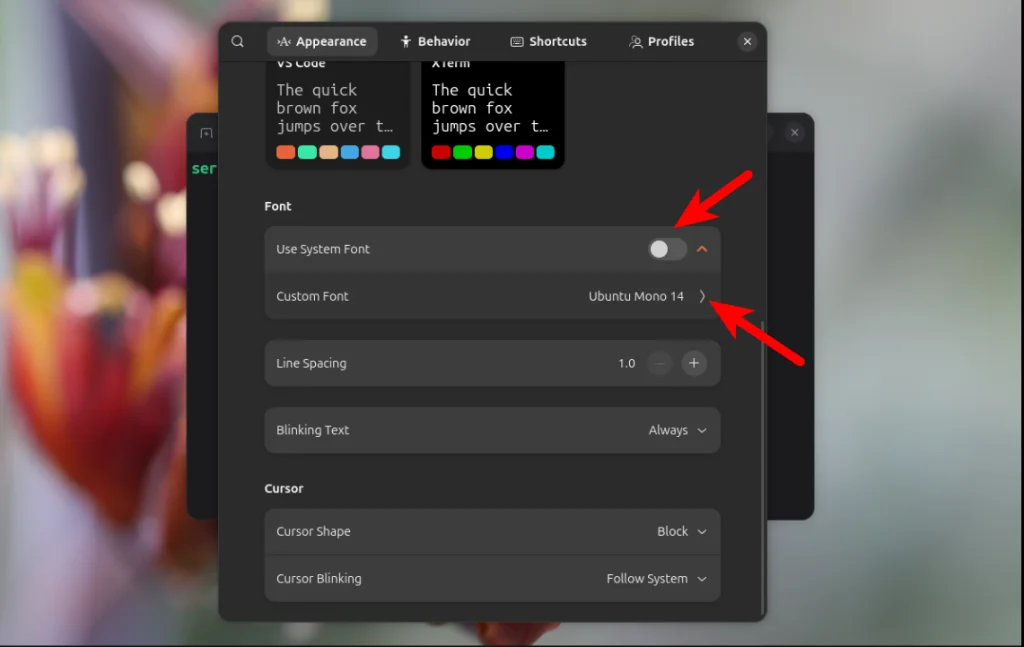Open the Cursor Blinking dropdown
Image resolution: width=1024 pixels, height=647 pixels.
click(656, 578)
